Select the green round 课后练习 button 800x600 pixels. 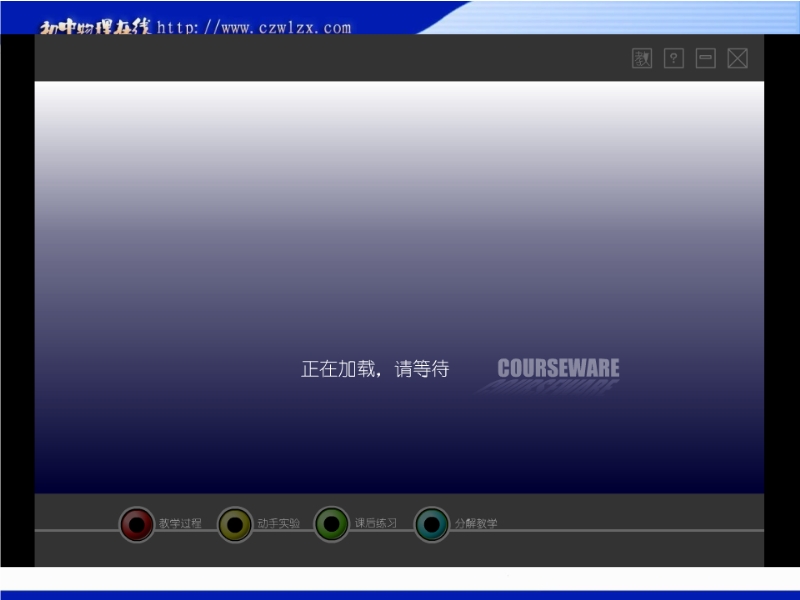pos(331,523)
